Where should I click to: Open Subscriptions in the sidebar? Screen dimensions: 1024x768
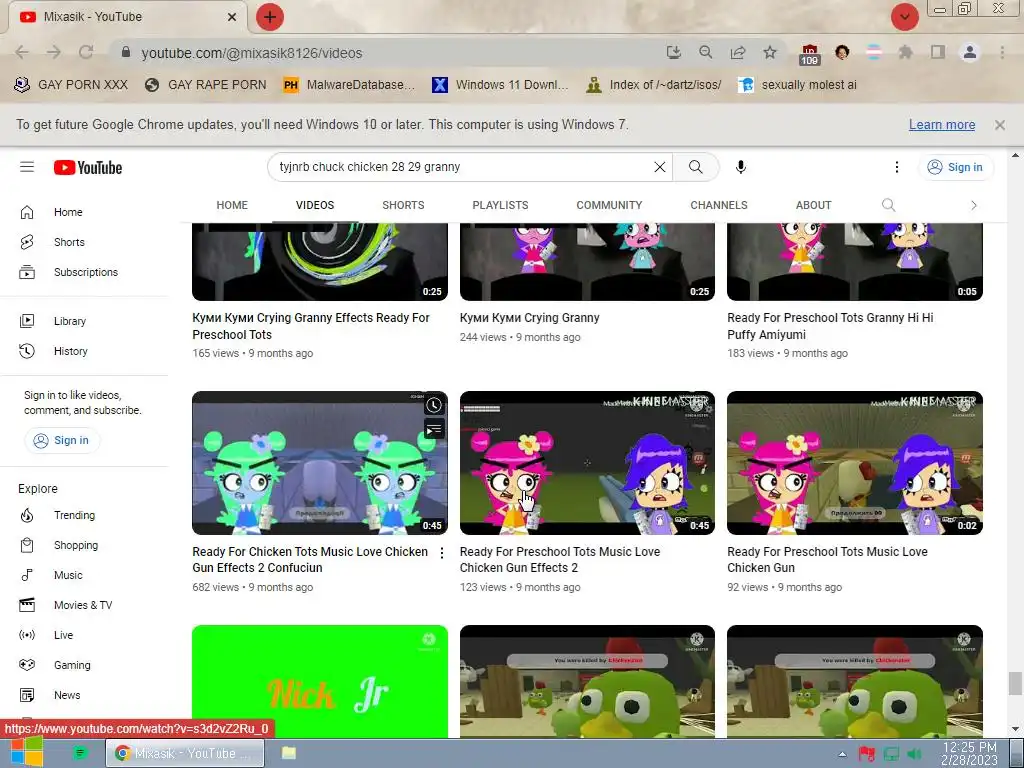click(86, 272)
